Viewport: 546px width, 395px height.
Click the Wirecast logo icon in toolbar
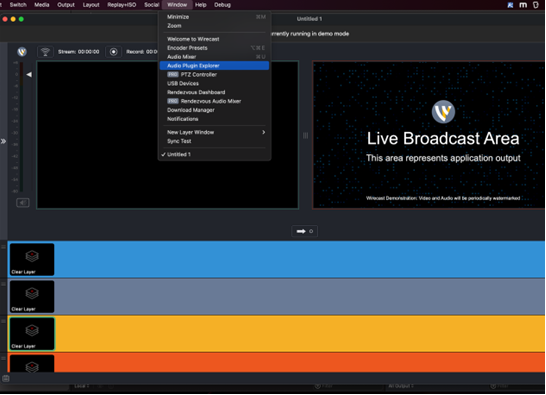click(22, 52)
